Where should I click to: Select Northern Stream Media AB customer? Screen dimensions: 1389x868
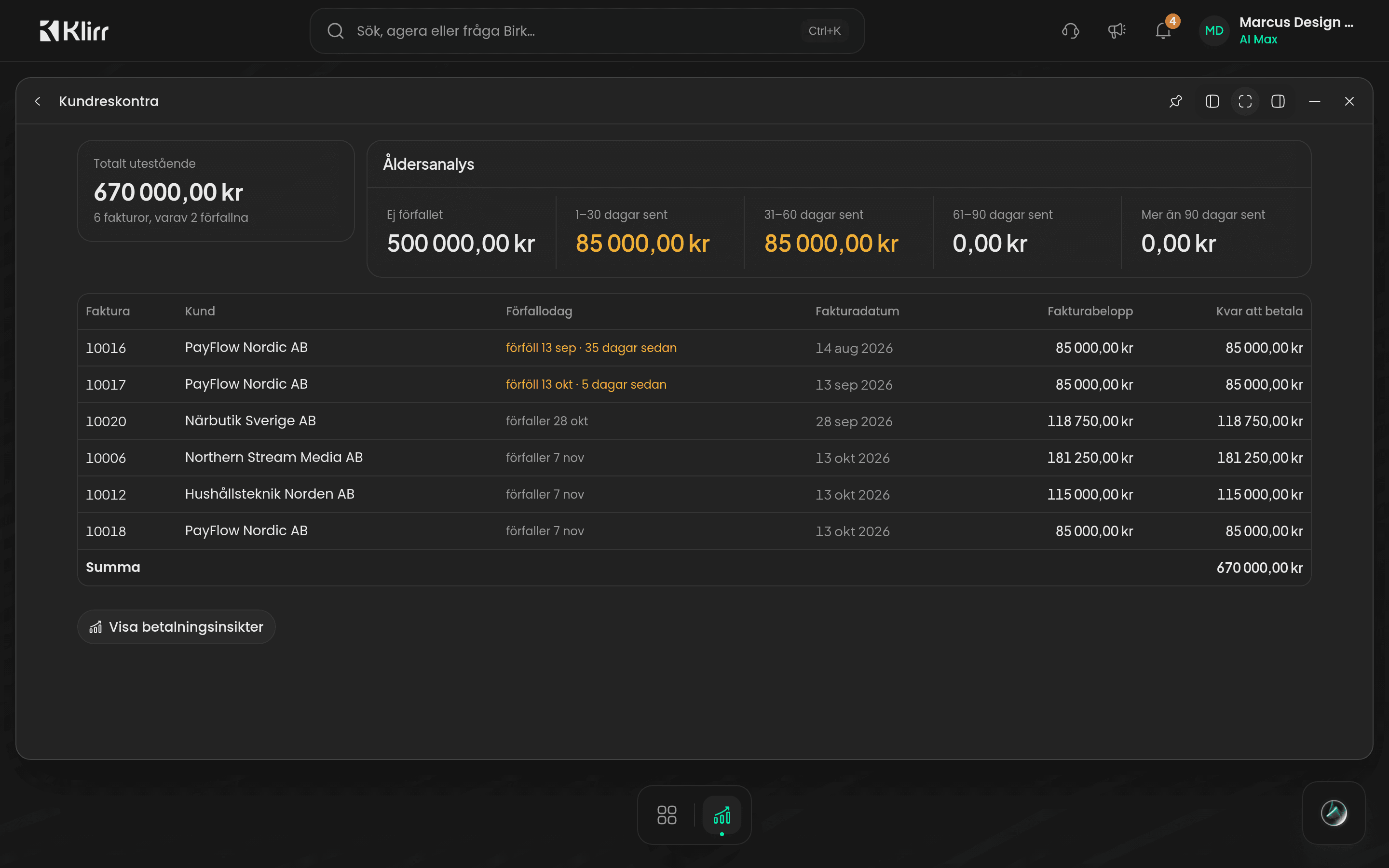(x=274, y=458)
